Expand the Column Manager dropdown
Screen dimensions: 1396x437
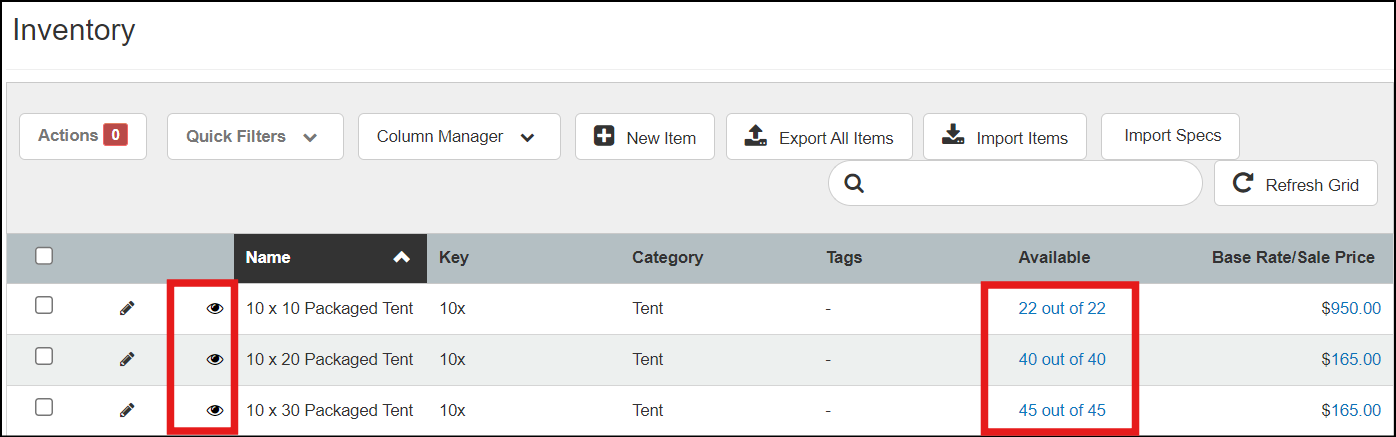point(458,137)
